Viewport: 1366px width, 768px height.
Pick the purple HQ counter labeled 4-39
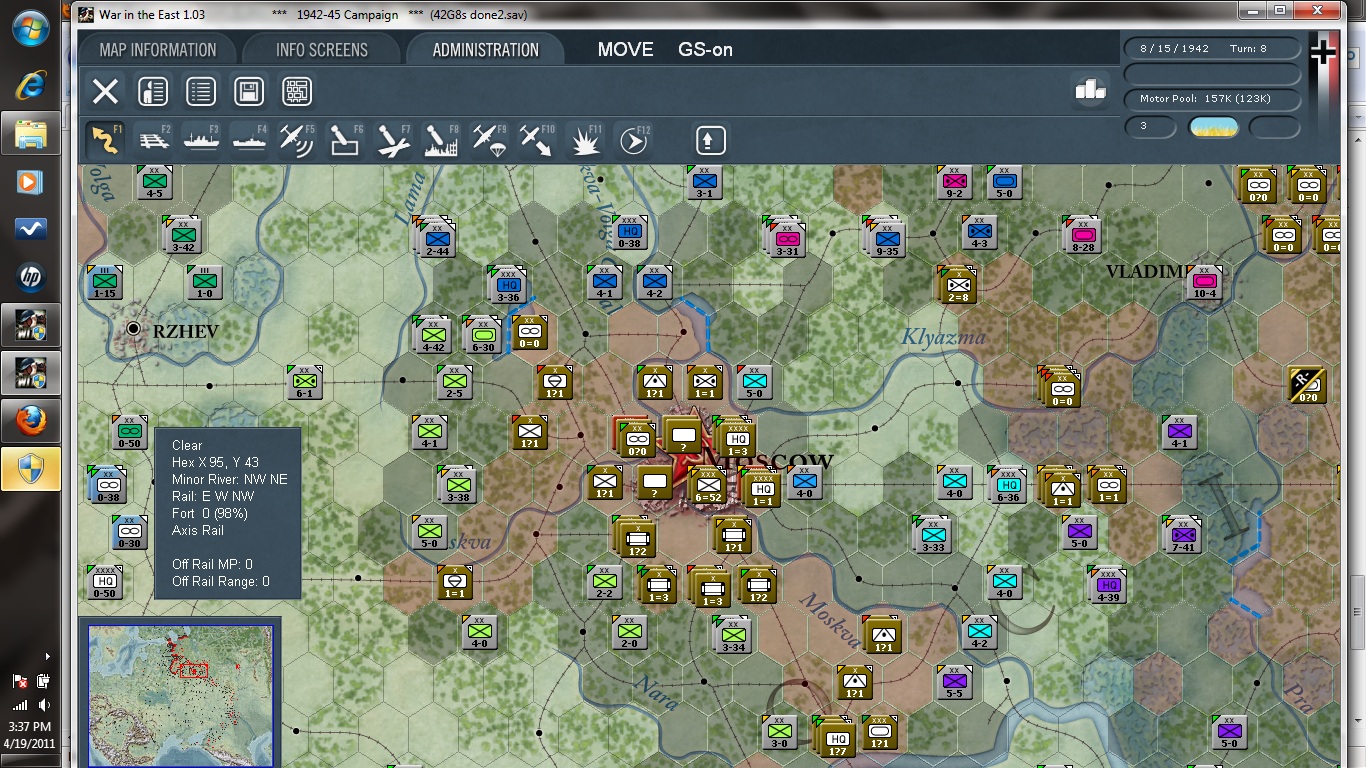(x=1108, y=585)
